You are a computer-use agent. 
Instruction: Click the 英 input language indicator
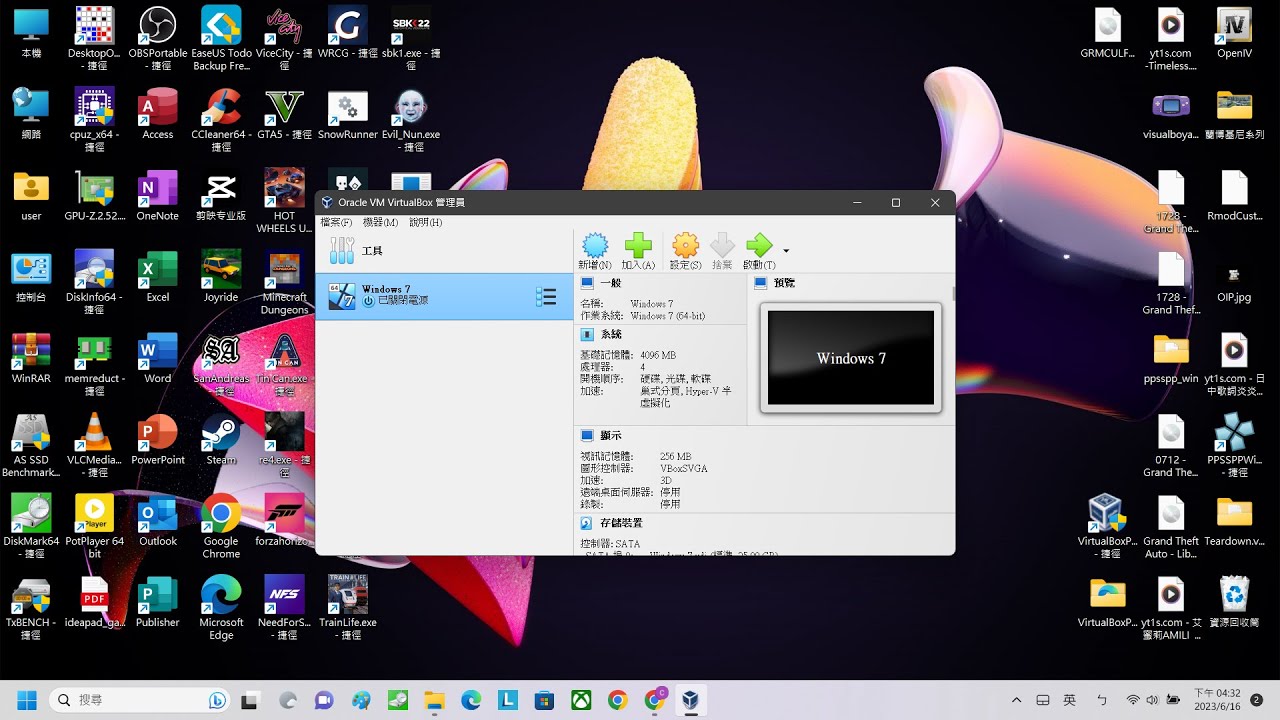[1069, 700]
